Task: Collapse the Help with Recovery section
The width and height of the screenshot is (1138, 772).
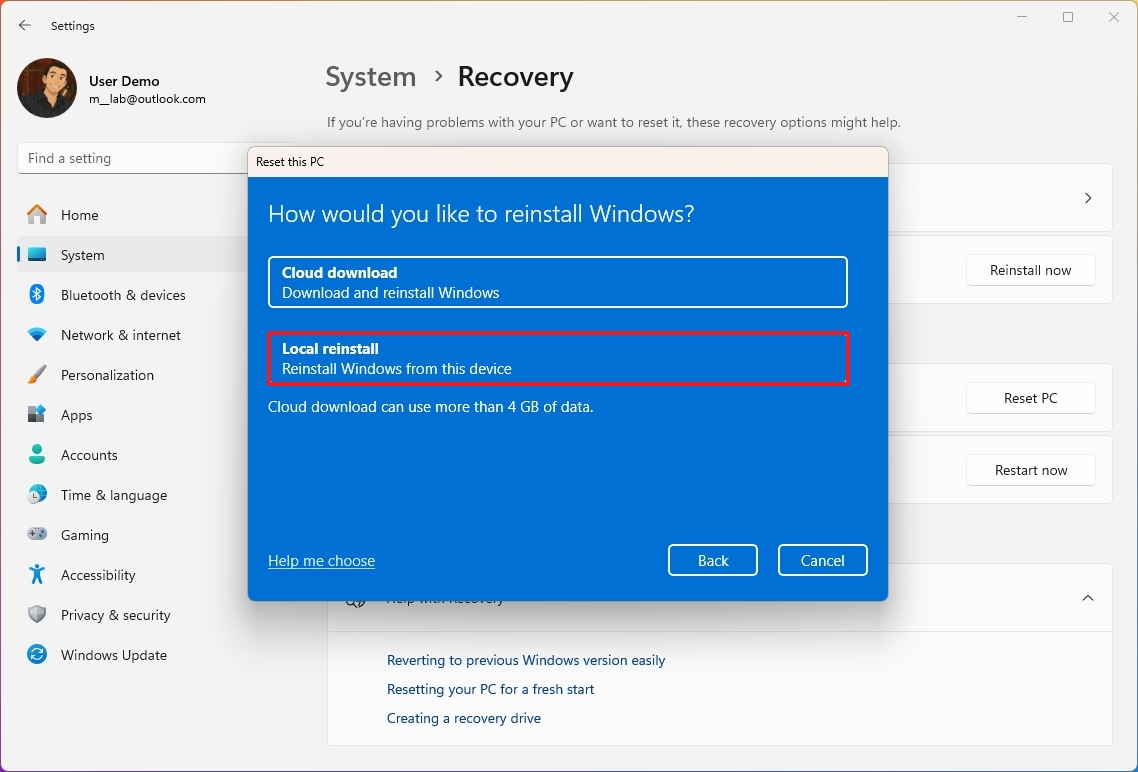Action: click(x=1088, y=598)
